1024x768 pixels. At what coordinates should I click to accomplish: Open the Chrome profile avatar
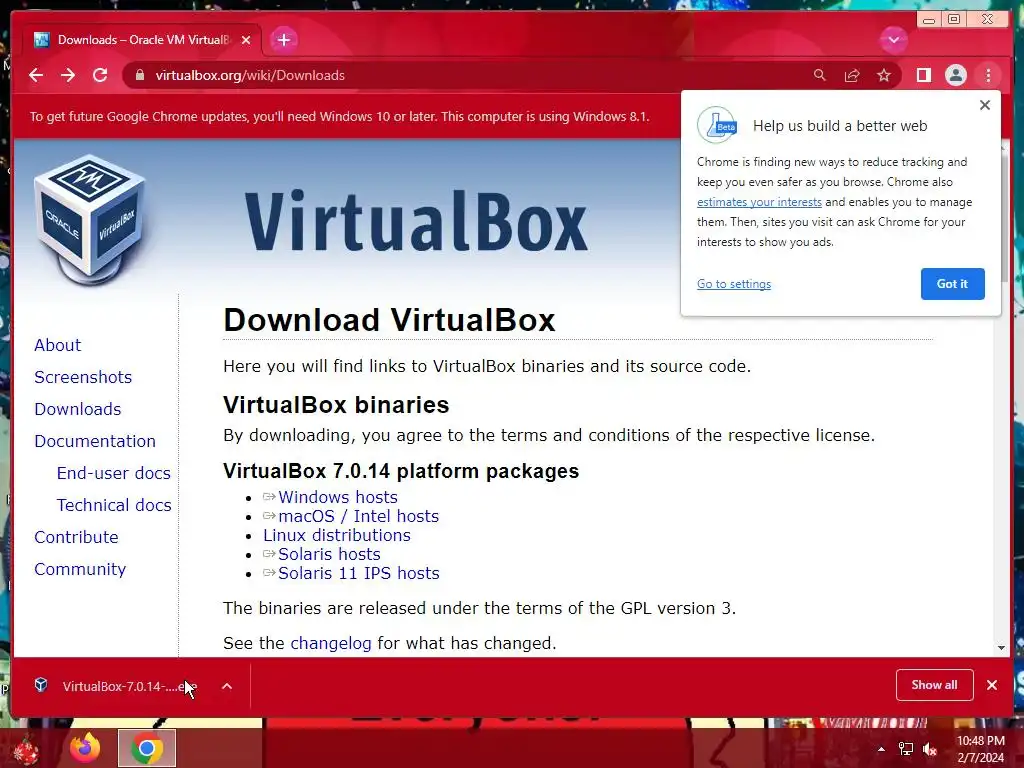point(955,75)
